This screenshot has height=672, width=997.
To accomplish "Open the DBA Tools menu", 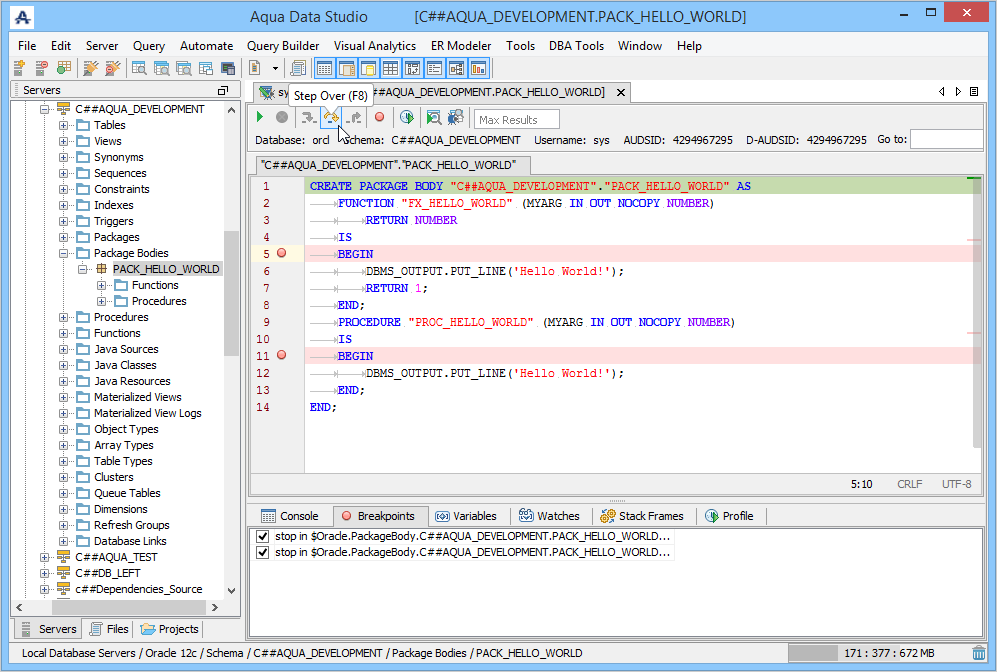I will coord(575,46).
